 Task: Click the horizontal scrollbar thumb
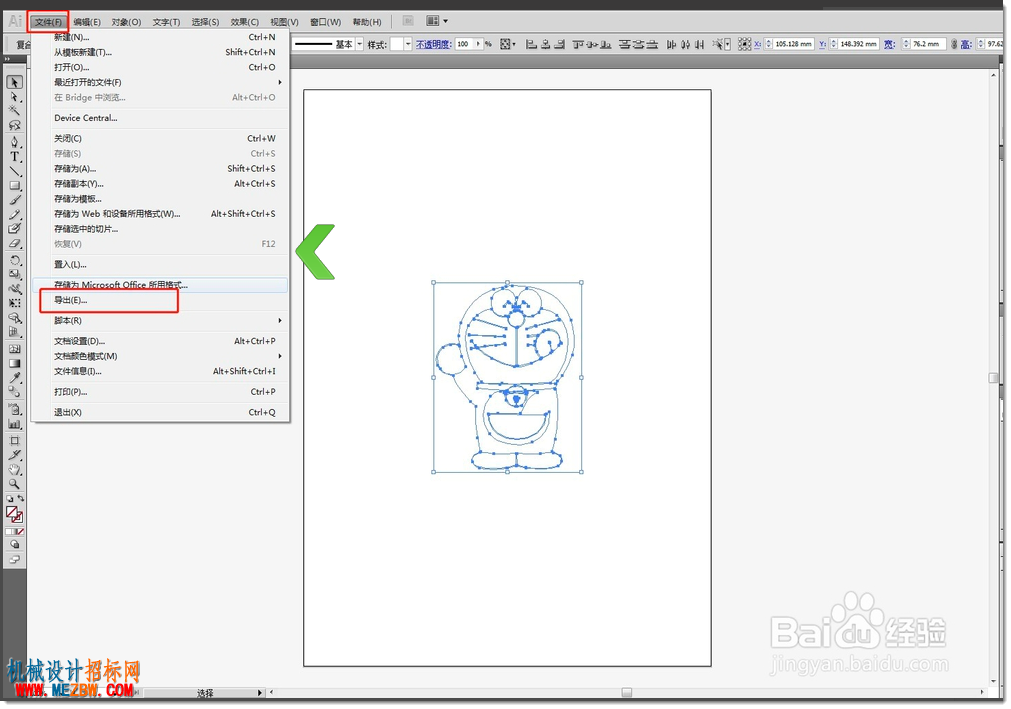coord(626,692)
